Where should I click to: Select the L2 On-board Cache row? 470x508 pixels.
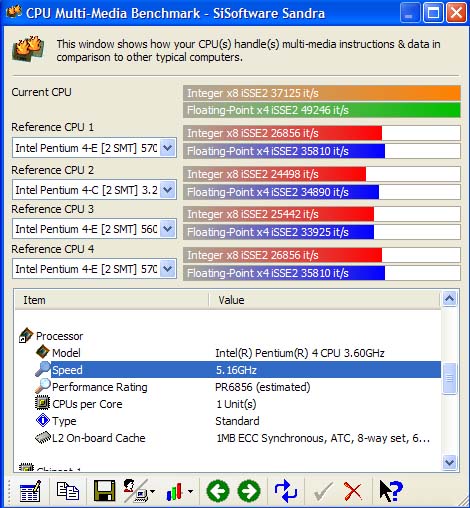(x=228, y=438)
